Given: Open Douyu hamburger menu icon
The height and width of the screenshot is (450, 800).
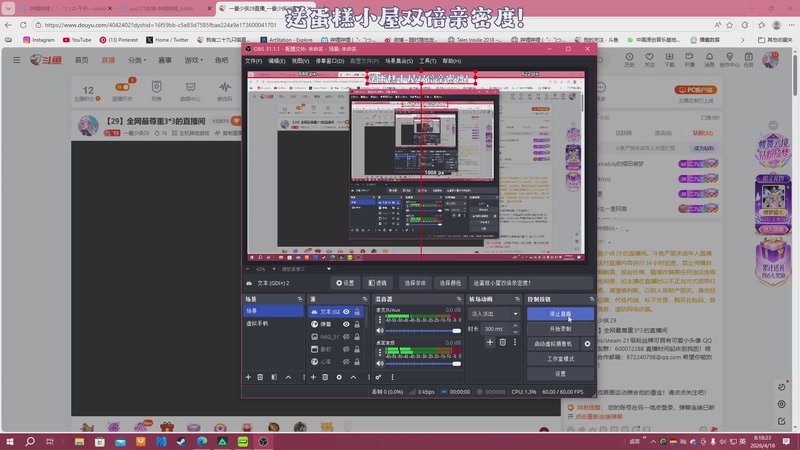Looking at the screenshot, I should pos(17,60).
